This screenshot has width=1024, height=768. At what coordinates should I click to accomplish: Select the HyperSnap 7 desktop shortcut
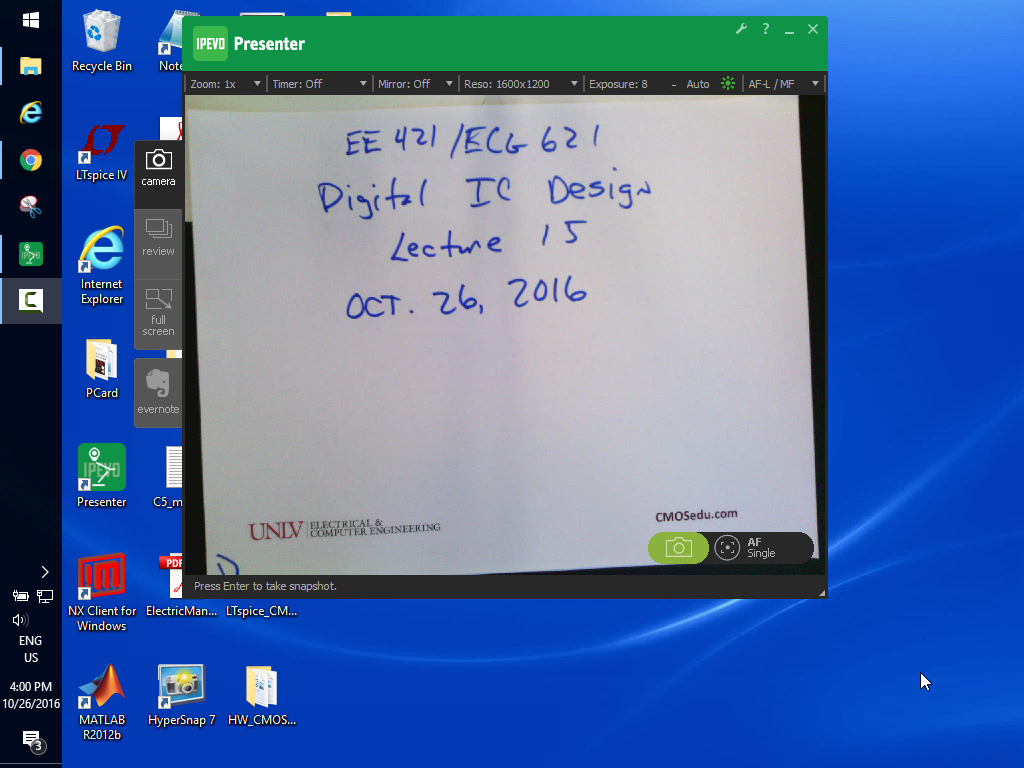point(182,695)
